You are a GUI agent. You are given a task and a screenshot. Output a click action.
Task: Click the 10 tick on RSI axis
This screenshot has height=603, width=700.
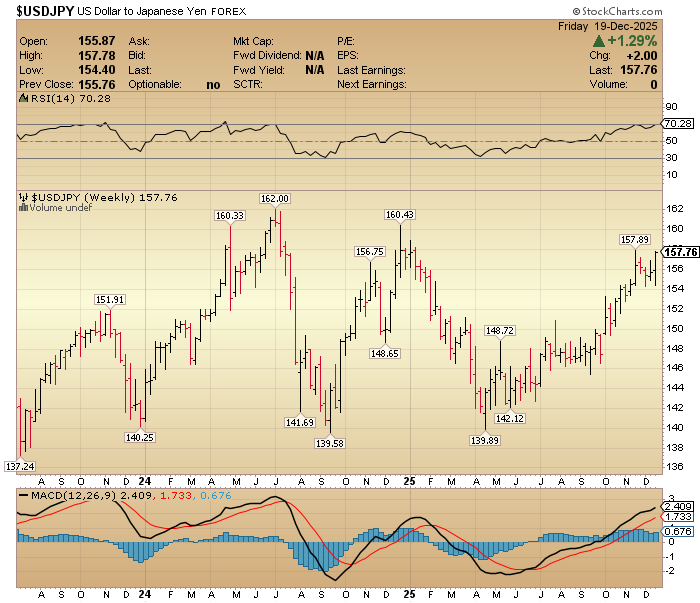(671, 175)
